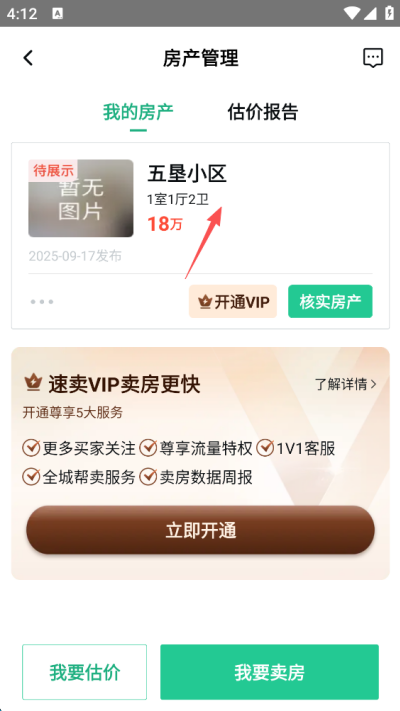Switch to the 我的房产 tab
The image size is (400, 711).
[138, 112]
